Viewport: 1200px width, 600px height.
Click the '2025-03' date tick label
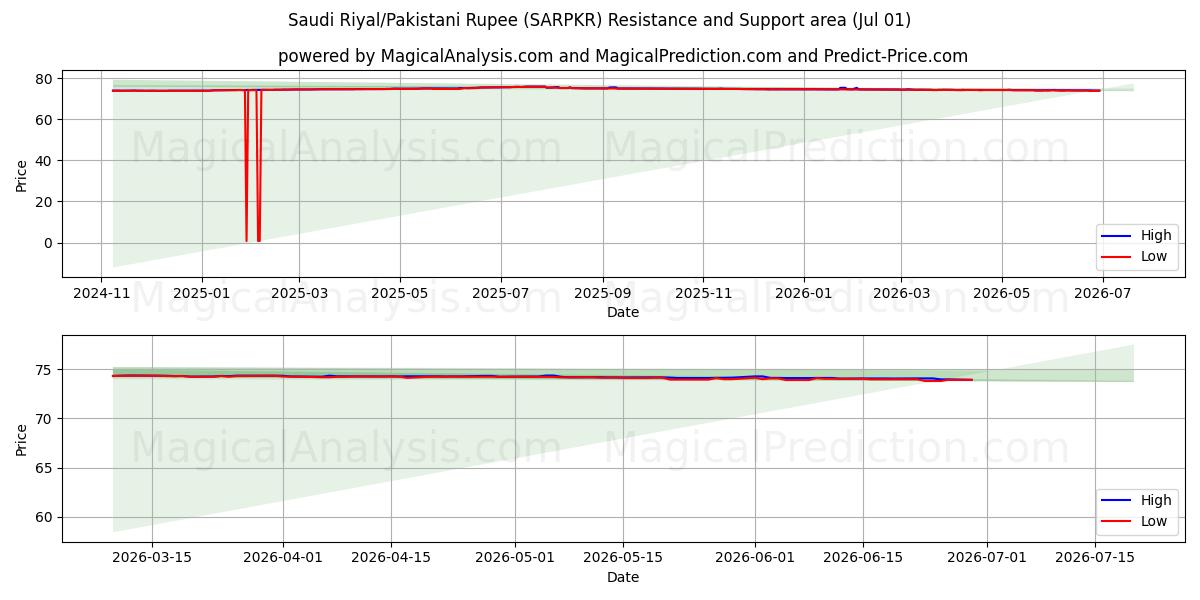(x=298, y=294)
